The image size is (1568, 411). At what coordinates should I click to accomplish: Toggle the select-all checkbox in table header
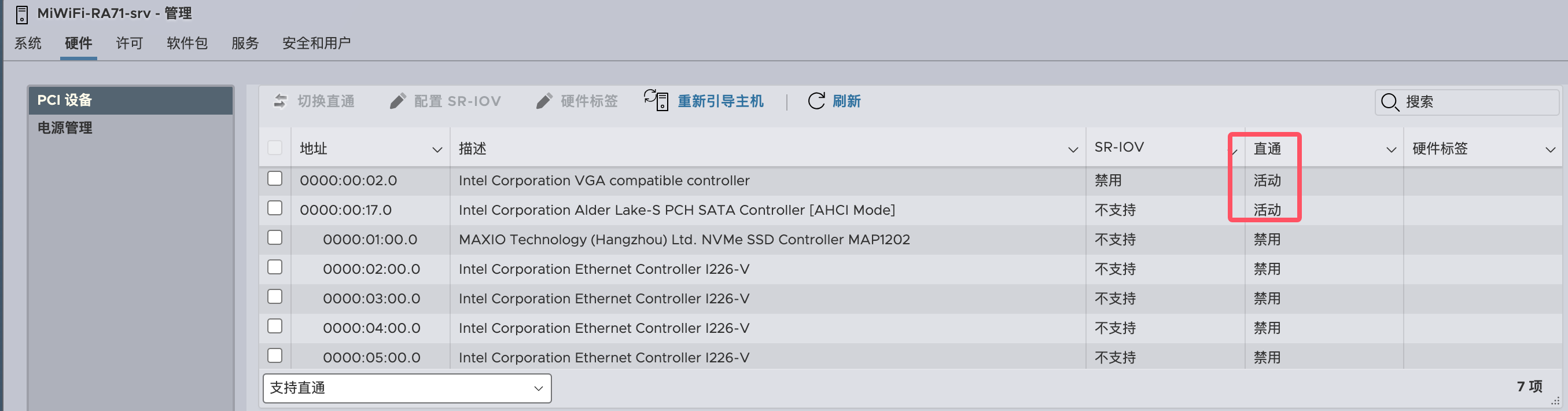275,148
